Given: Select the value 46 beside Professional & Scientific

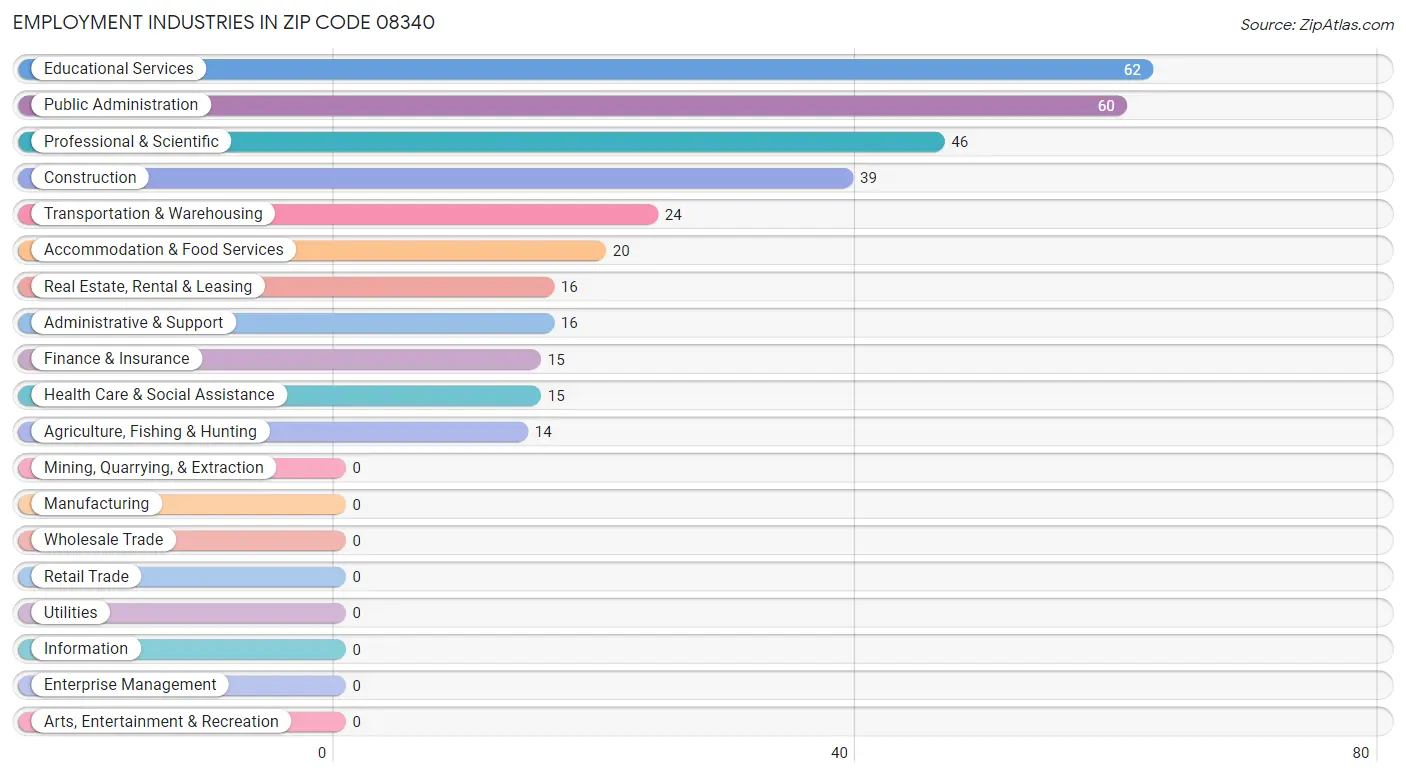Looking at the screenshot, I should pyautogui.click(x=960, y=142).
